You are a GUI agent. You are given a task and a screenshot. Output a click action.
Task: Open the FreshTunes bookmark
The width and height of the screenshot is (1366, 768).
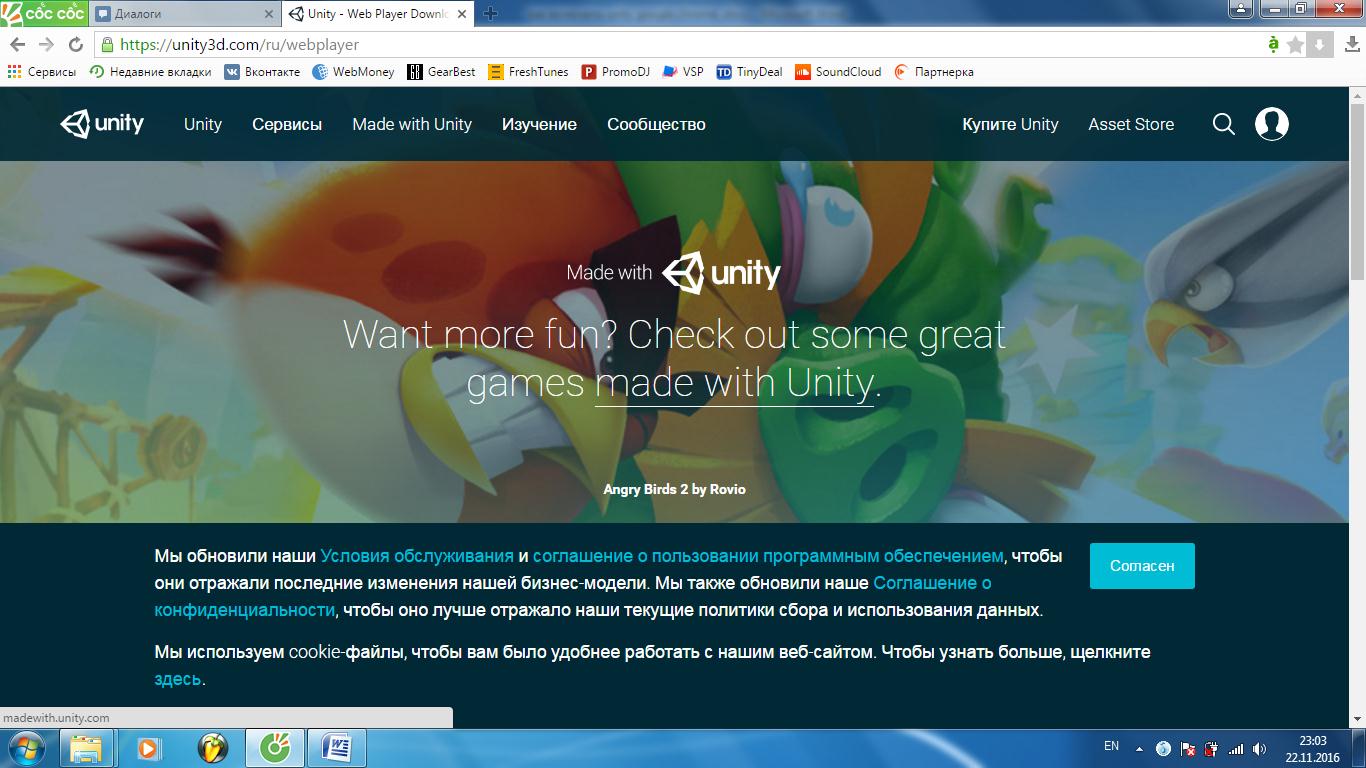tap(528, 72)
